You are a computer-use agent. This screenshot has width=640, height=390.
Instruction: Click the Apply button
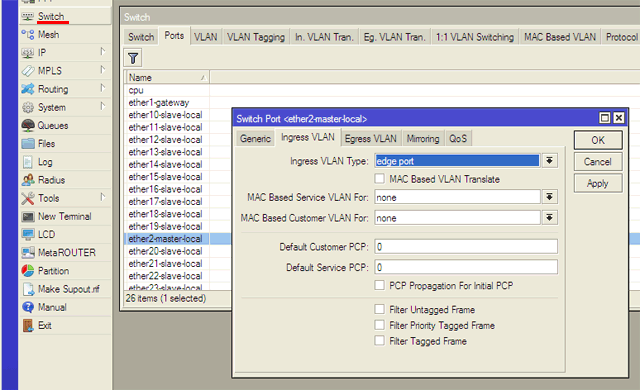[598, 183]
